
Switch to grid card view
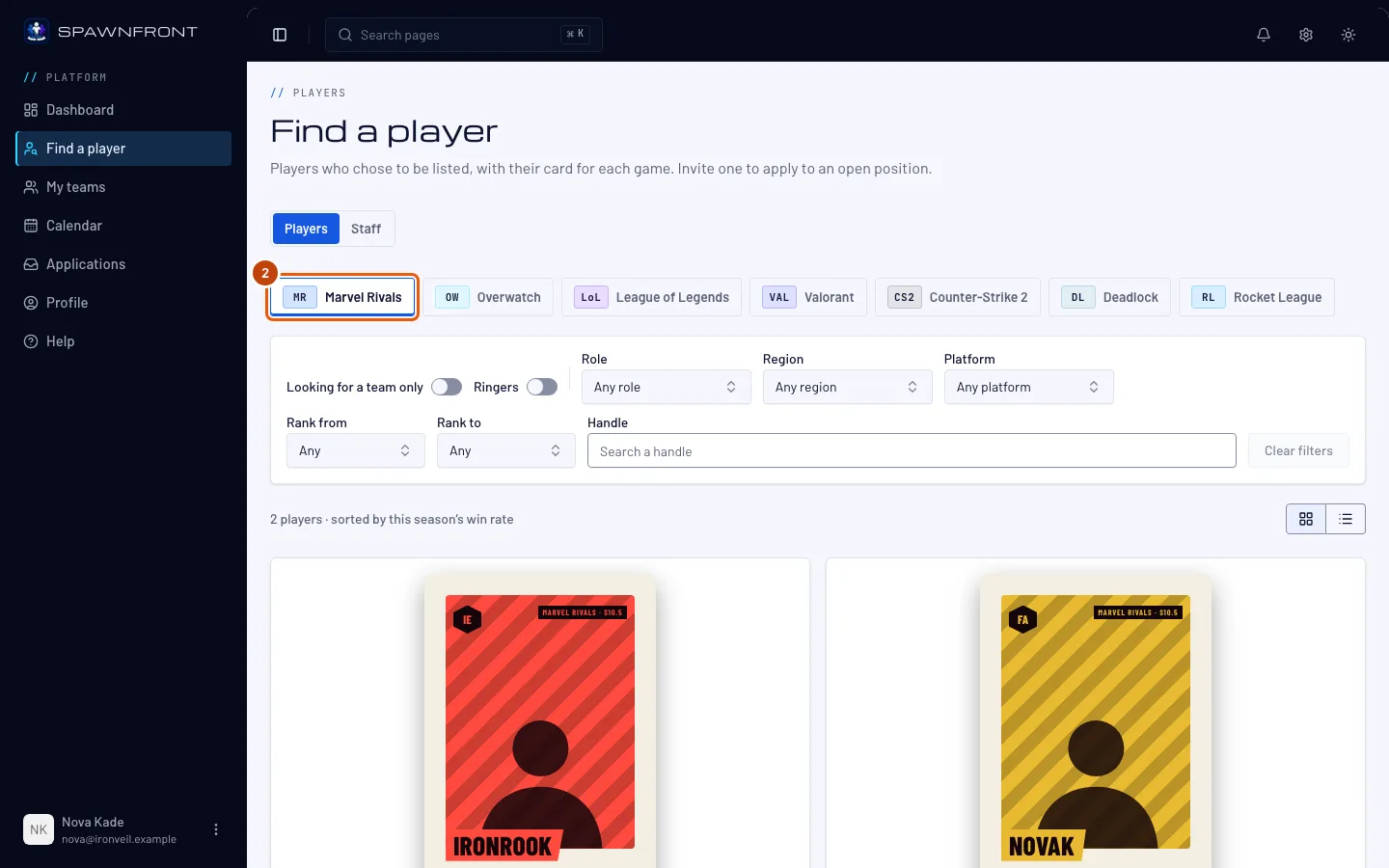click(x=1306, y=519)
